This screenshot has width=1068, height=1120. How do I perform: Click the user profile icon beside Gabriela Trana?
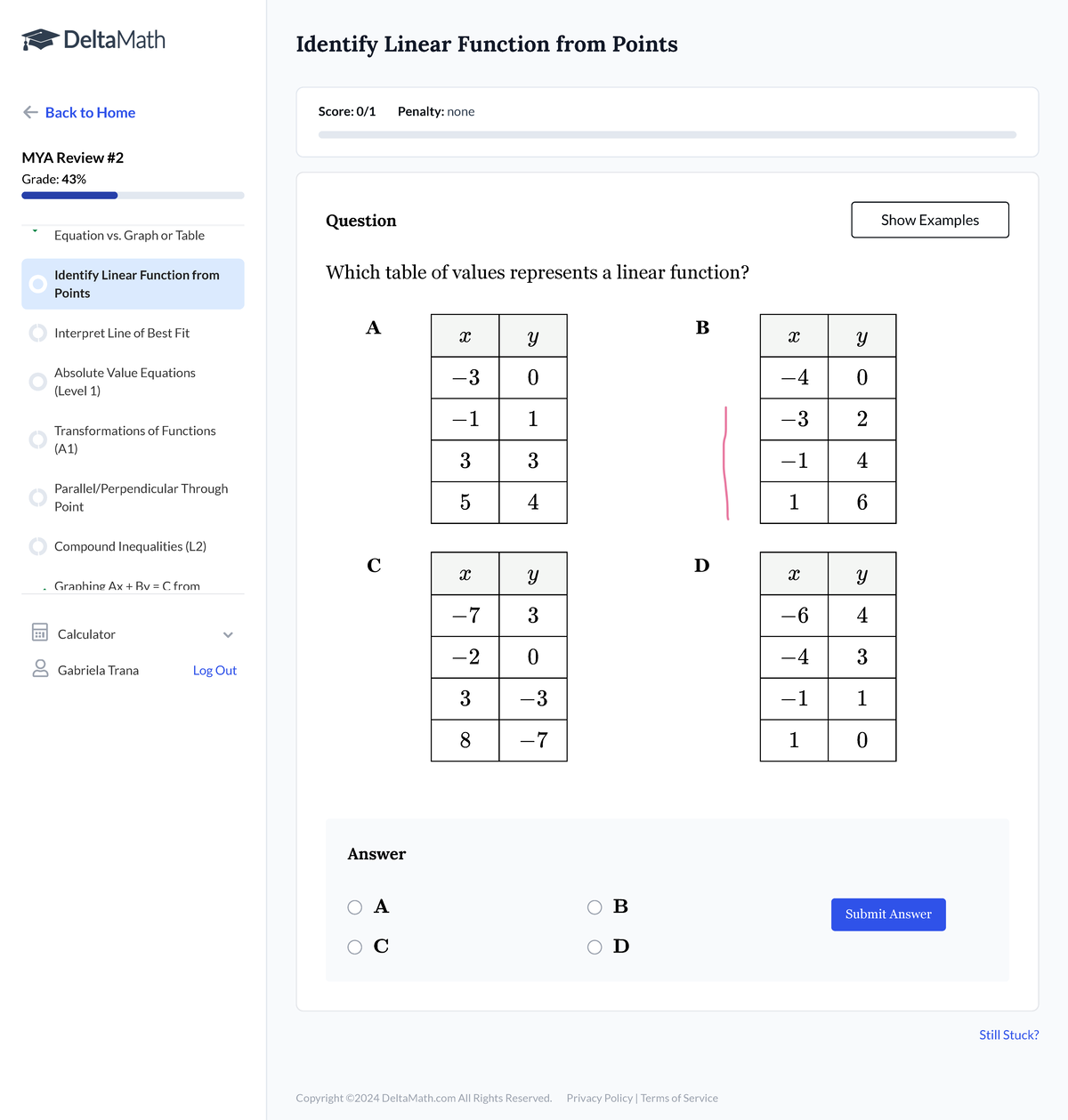[x=39, y=669]
